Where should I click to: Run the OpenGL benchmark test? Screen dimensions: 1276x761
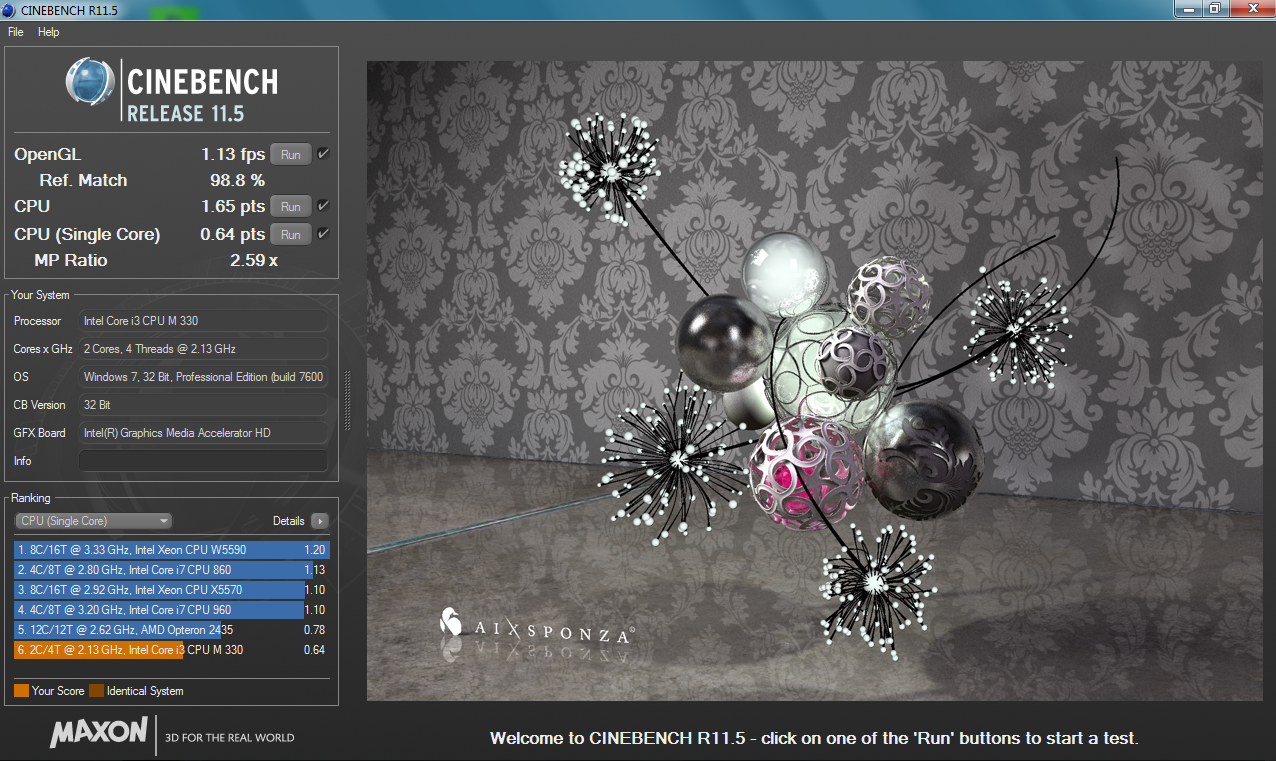pos(291,155)
